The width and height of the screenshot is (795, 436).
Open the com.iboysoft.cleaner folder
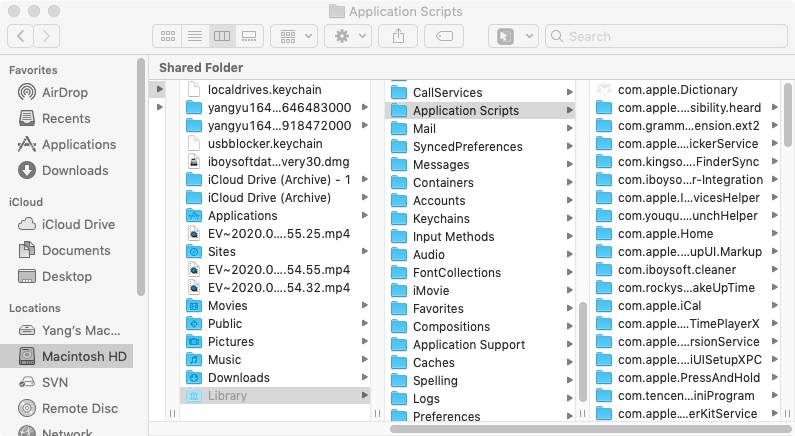coord(676,269)
